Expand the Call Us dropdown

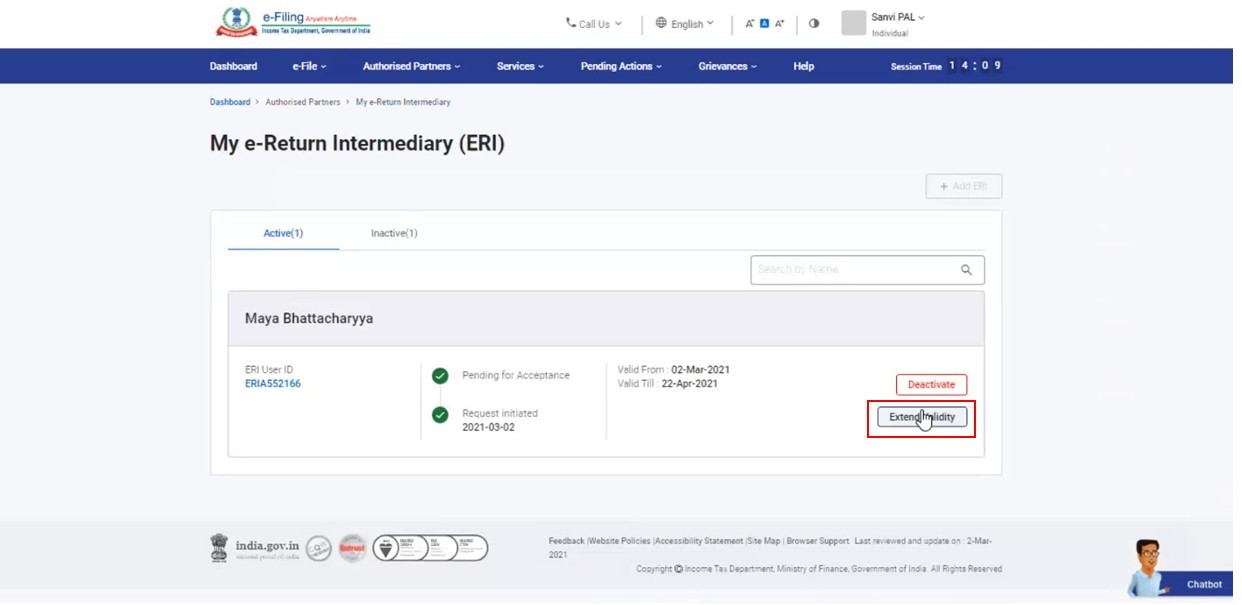(594, 24)
